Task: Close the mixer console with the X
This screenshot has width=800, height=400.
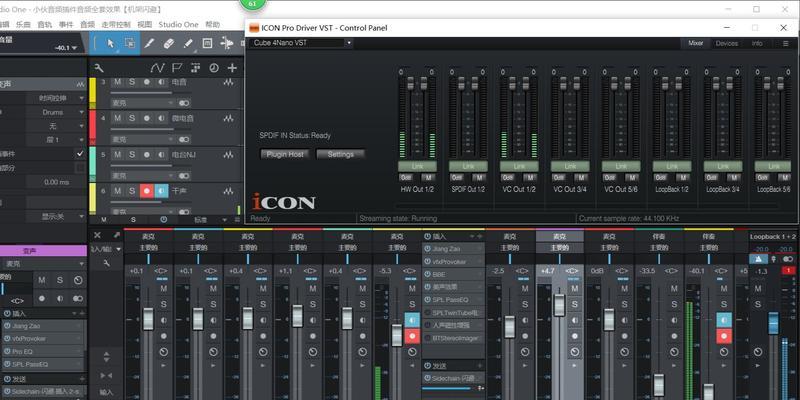Action: coord(97,235)
